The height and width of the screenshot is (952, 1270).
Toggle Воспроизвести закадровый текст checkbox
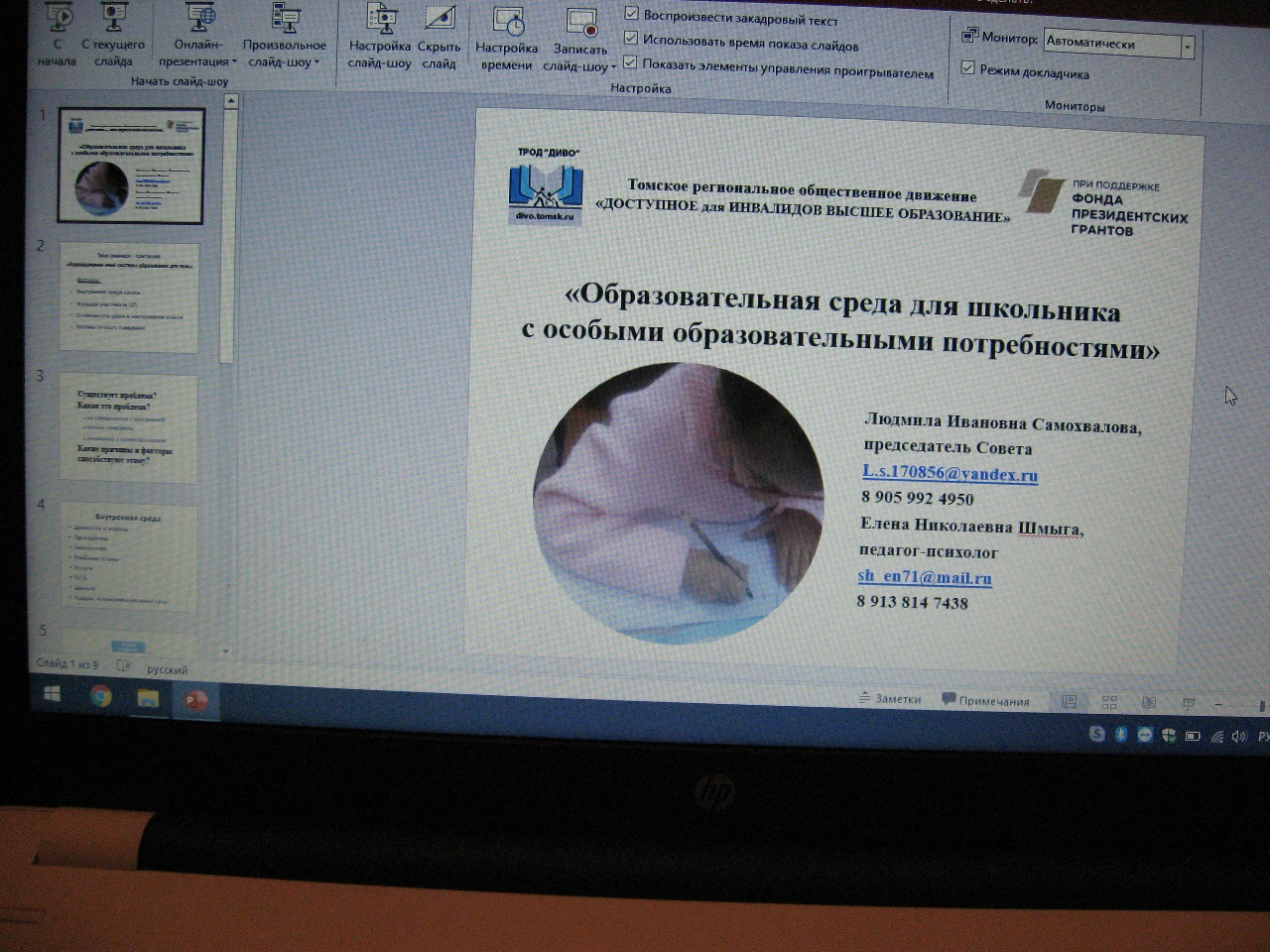point(631,13)
